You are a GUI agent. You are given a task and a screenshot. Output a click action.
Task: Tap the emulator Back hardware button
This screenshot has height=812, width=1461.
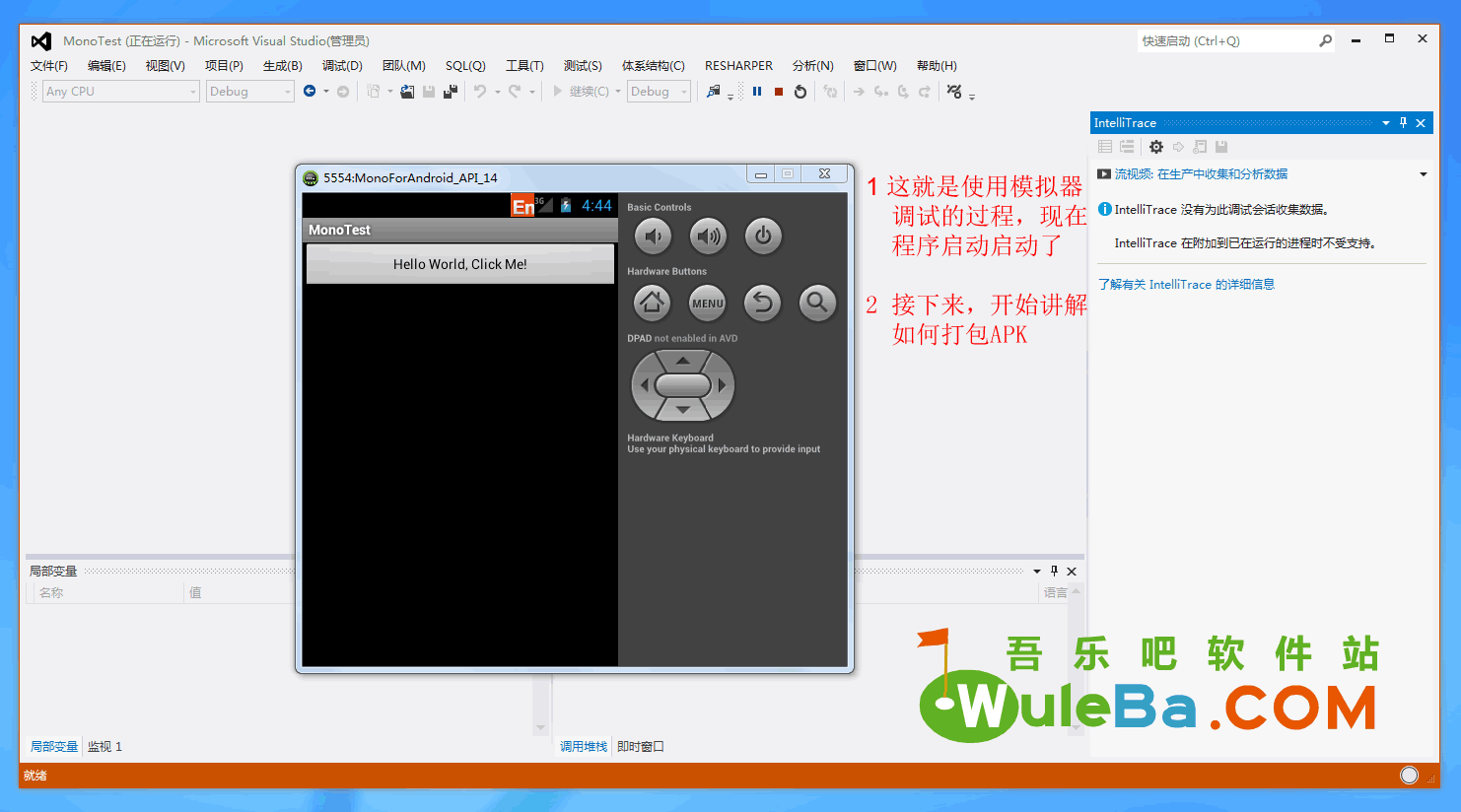[x=762, y=304]
